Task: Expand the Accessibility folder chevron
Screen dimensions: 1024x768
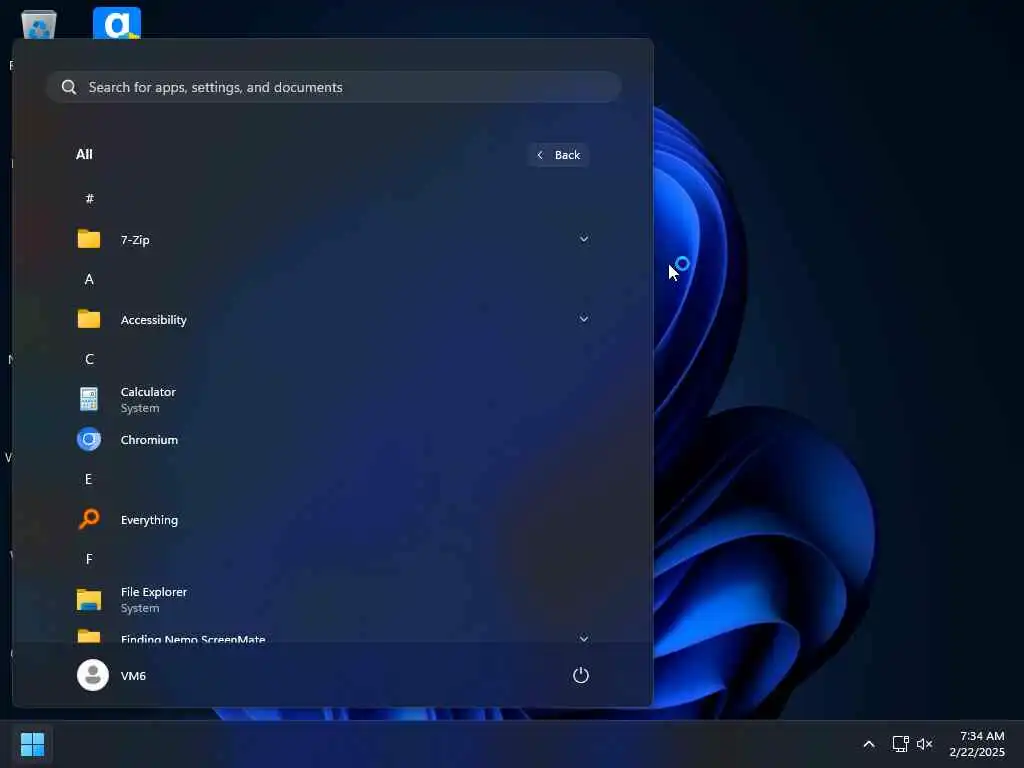Action: click(584, 319)
